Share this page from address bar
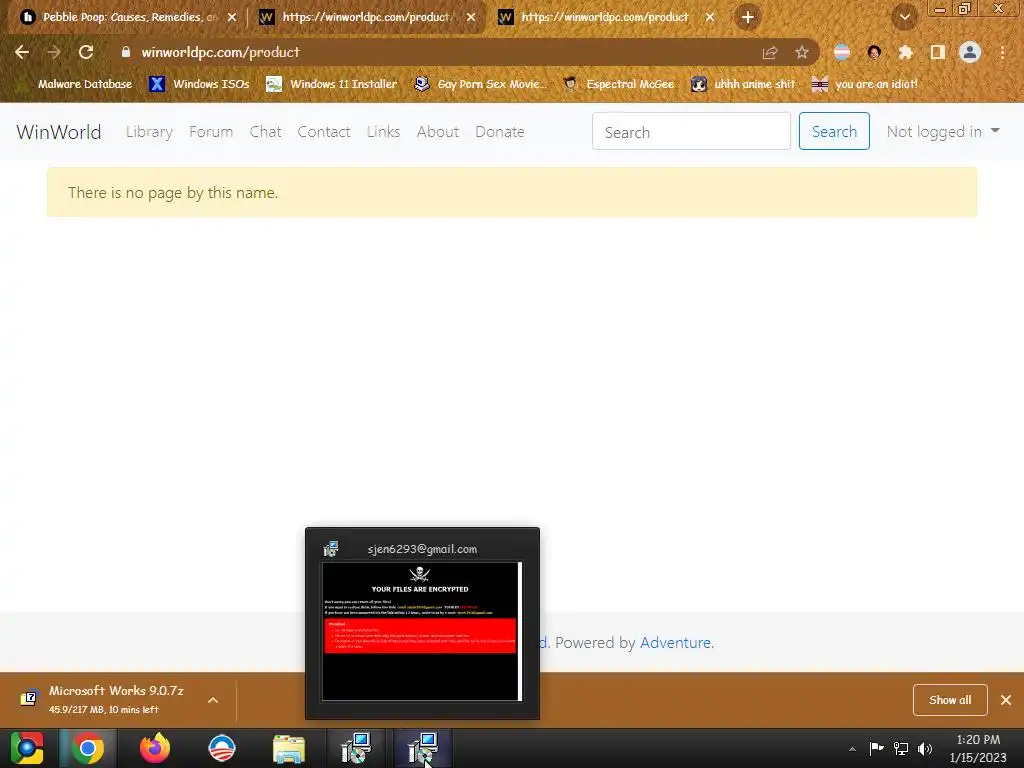Viewport: 1024px width, 768px height. click(770, 53)
